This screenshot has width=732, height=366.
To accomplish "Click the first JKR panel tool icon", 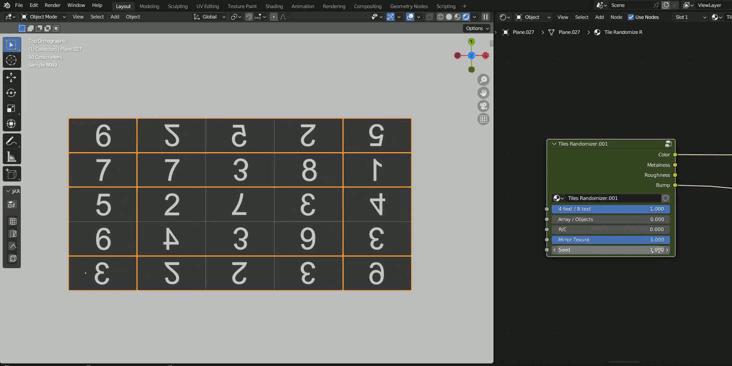I will click(13, 204).
